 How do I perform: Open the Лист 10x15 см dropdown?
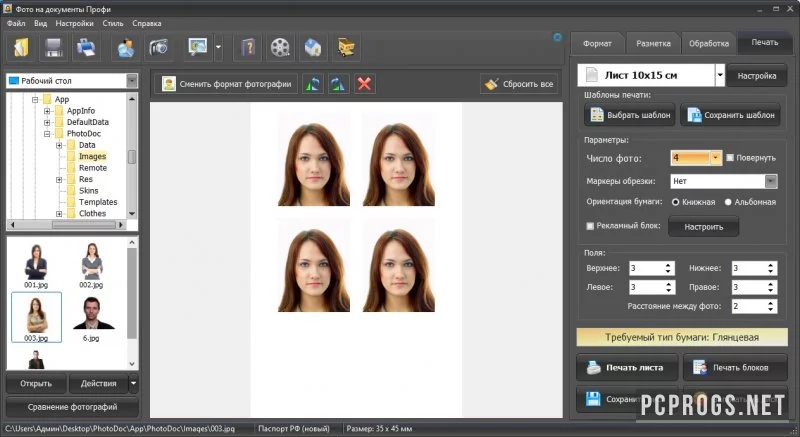pos(720,75)
